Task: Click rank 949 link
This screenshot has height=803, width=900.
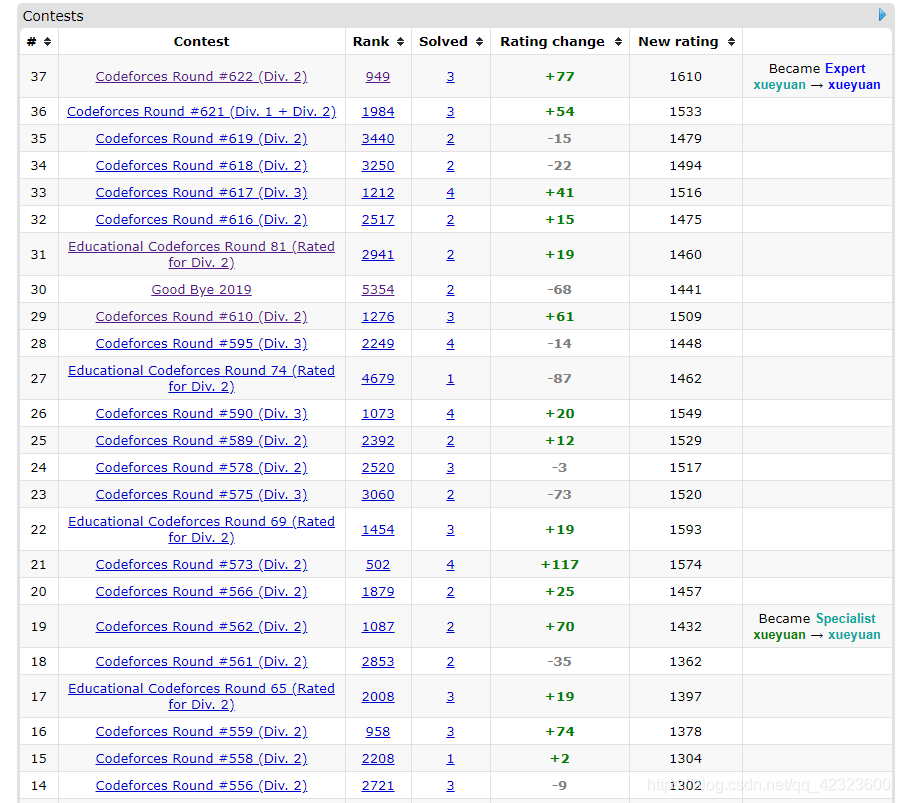Action: (x=378, y=76)
